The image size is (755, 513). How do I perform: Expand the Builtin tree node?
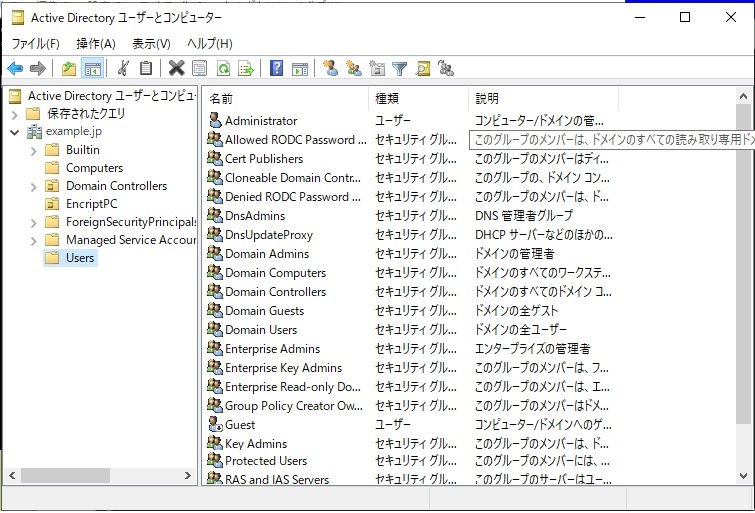pyautogui.click(x=33, y=151)
